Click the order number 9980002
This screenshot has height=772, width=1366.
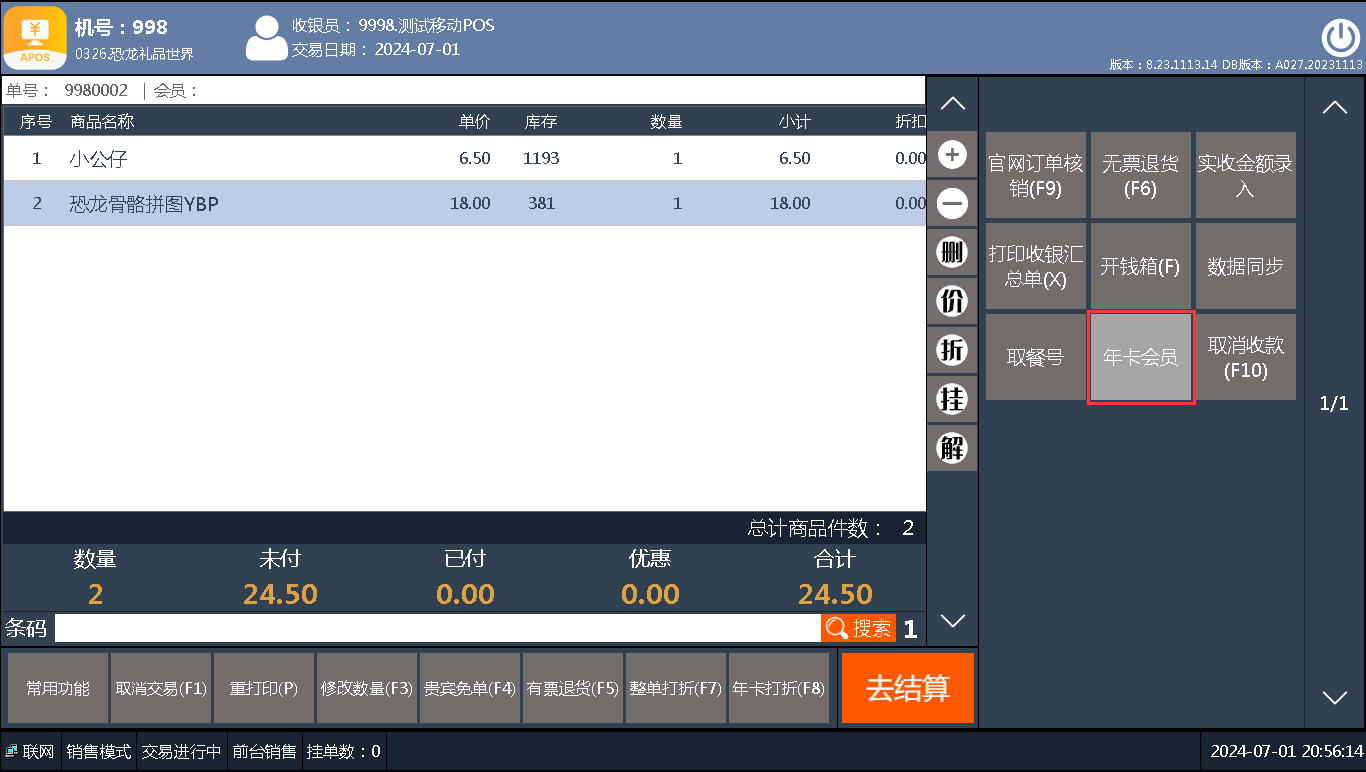pyautogui.click(x=96, y=90)
